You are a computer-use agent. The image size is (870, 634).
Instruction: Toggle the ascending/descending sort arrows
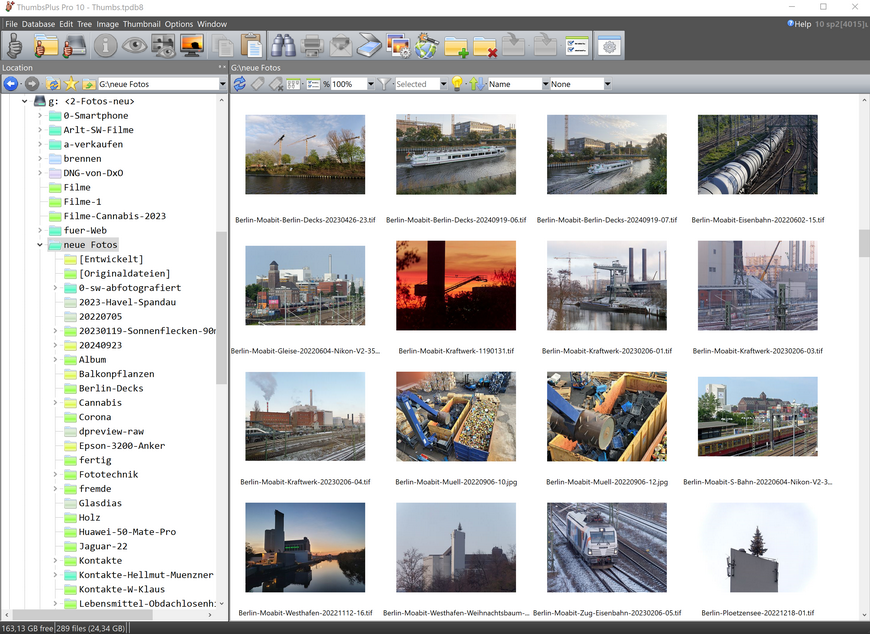click(476, 84)
